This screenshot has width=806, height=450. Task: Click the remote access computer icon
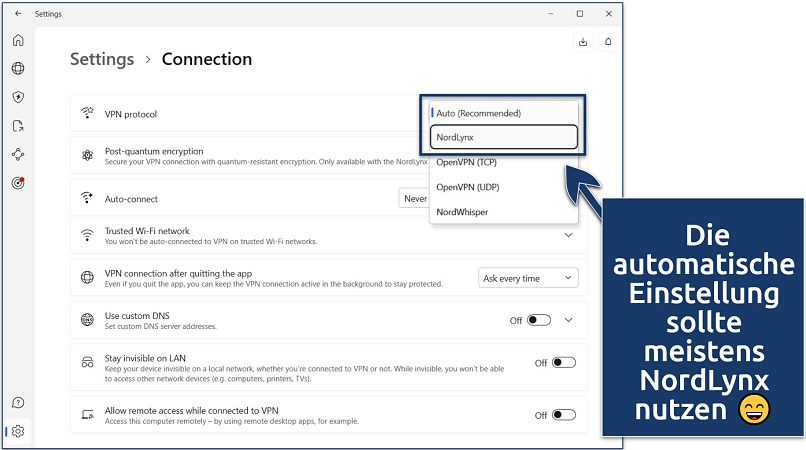[87, 415]
